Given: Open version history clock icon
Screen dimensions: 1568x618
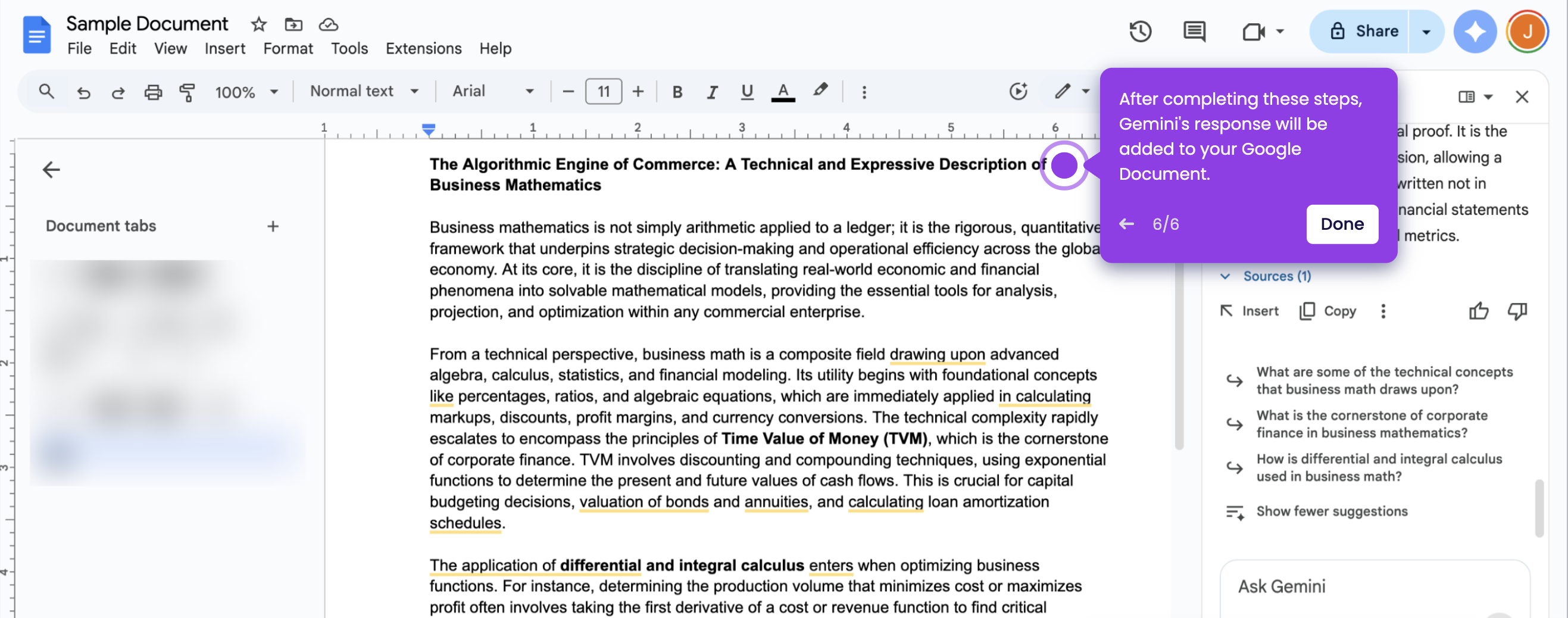Looking at the screenshot, I should click(1140, 31).
